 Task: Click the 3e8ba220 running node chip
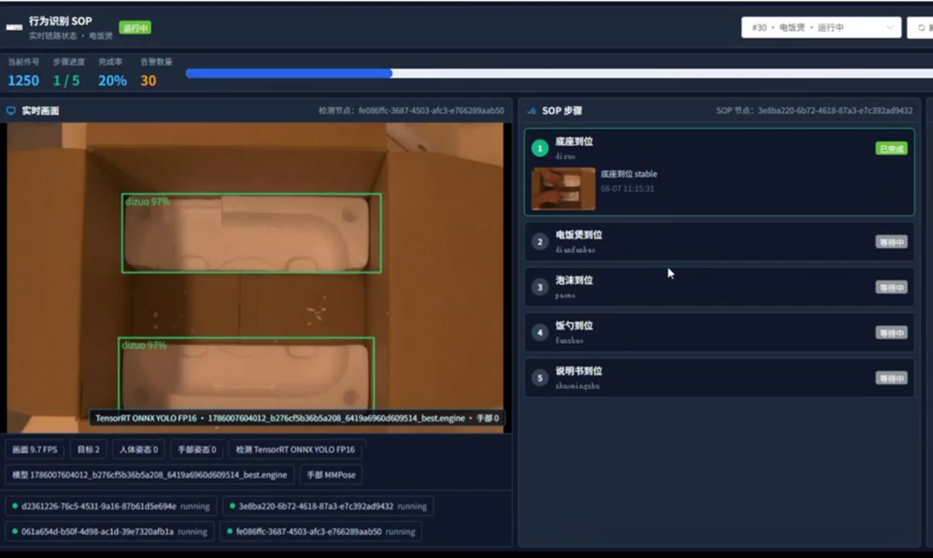click(x=328, y=506)
